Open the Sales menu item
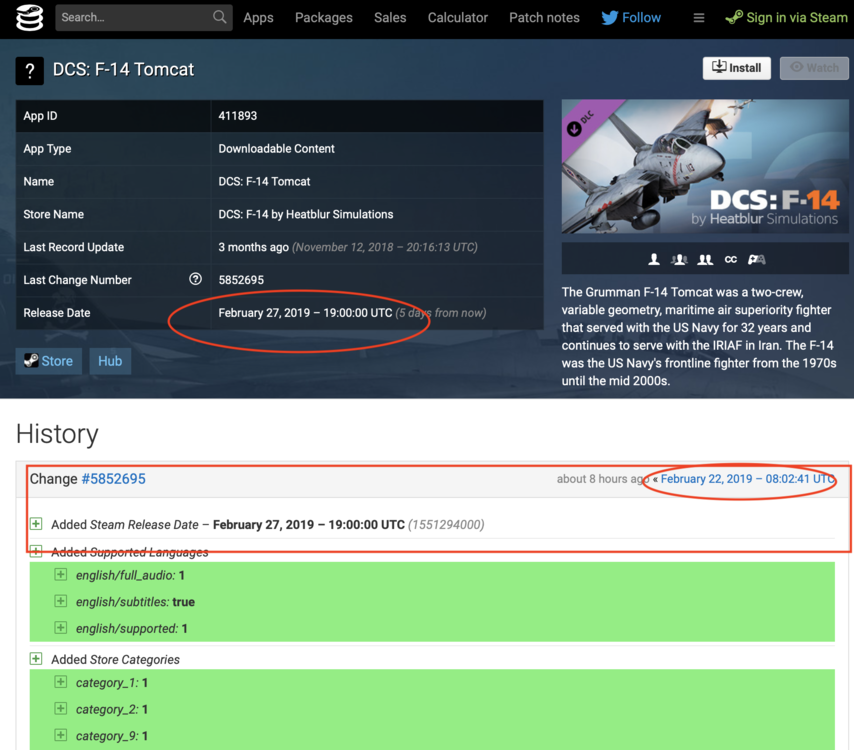The height and width of the screenshot is (750, 854). click(390, 18)
